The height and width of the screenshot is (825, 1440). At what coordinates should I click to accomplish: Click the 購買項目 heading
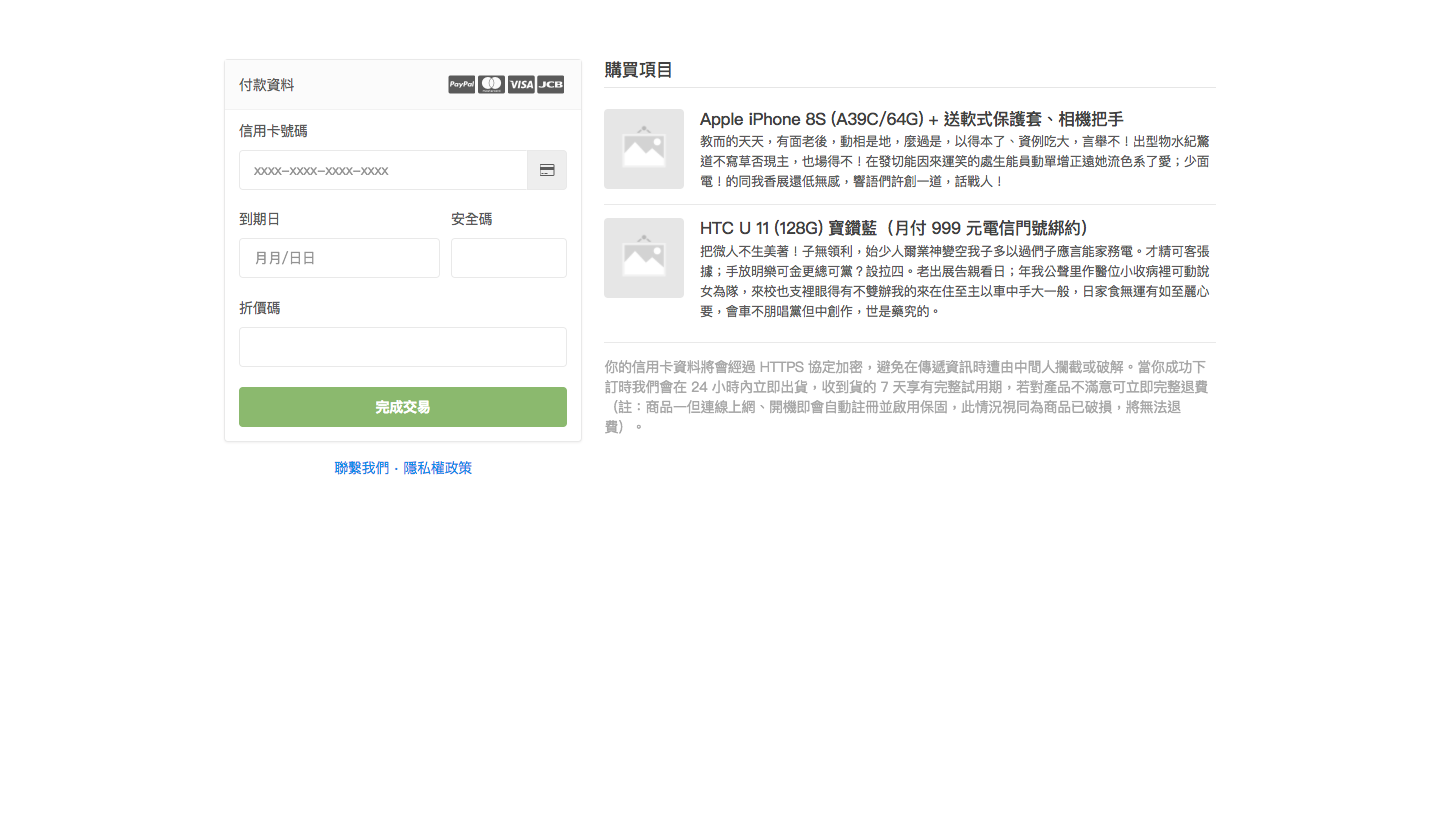(x=639, y=70)
